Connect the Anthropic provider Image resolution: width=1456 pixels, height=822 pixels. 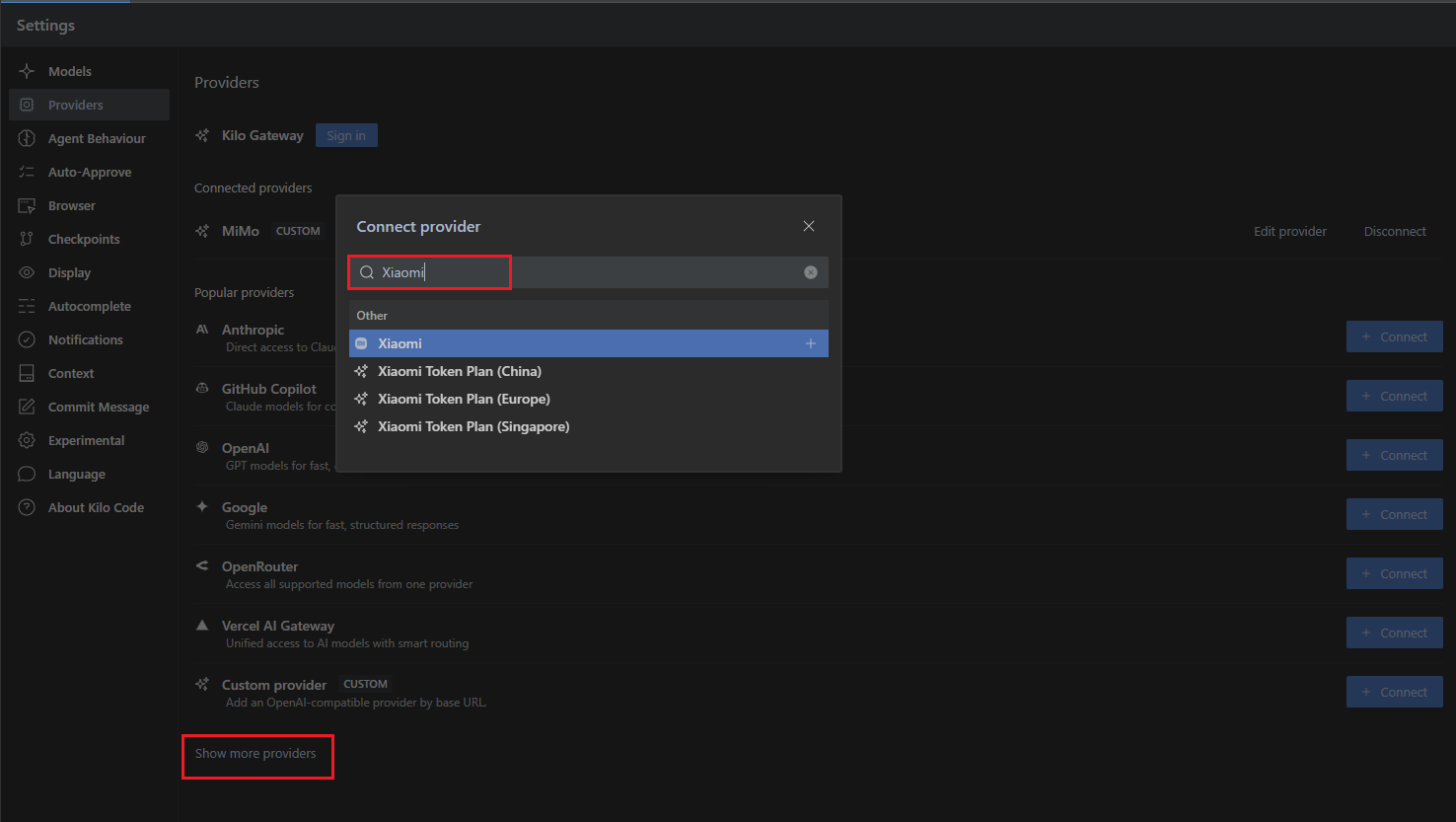[x=1394, y=336]
